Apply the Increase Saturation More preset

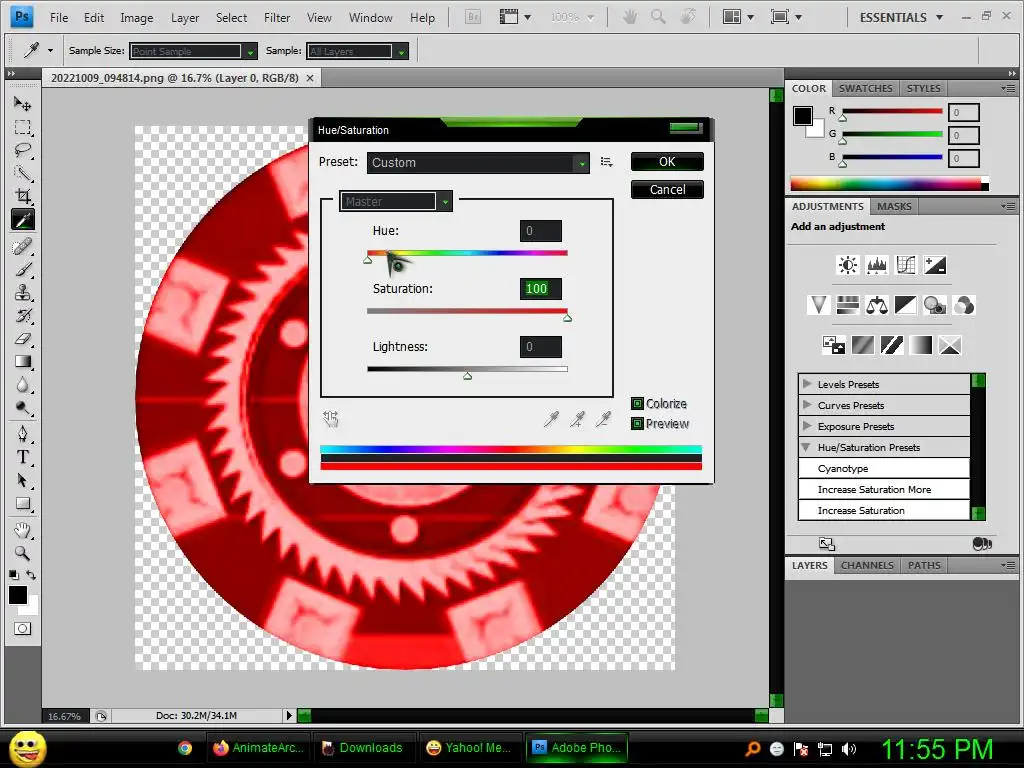tap(884, 489)
